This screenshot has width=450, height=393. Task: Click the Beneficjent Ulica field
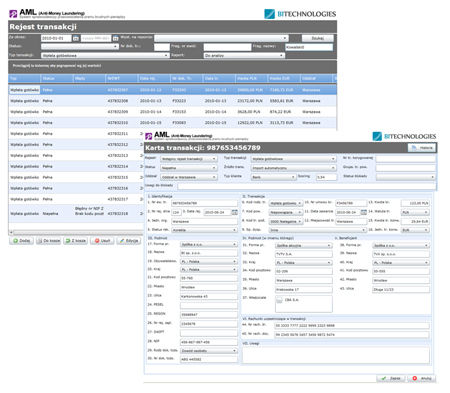[x=401, y=290]
